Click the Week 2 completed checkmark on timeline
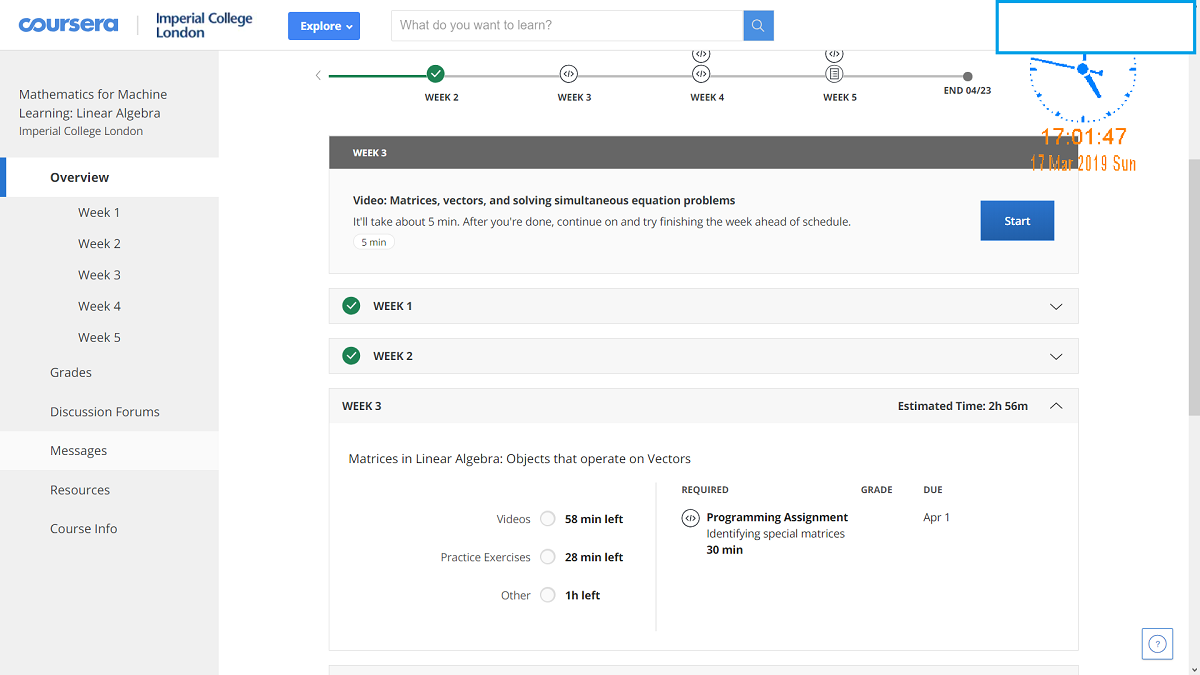Image resolution: width=1200 pixels, height=675 pixels. click(435, 74)
